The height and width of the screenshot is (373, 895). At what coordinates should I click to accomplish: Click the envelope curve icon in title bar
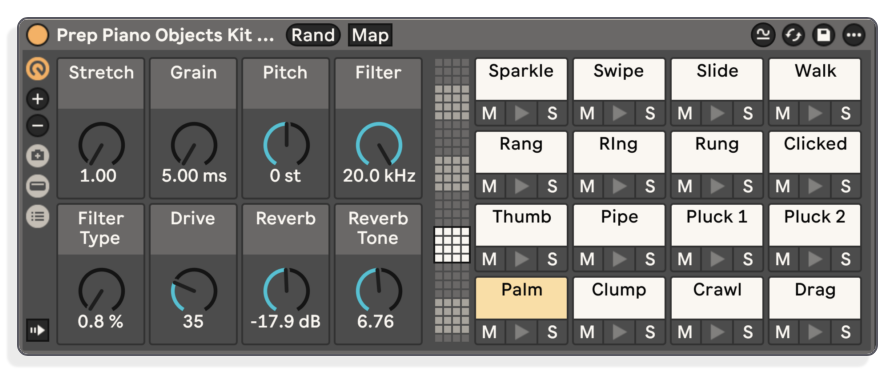[x=763, y=35]
